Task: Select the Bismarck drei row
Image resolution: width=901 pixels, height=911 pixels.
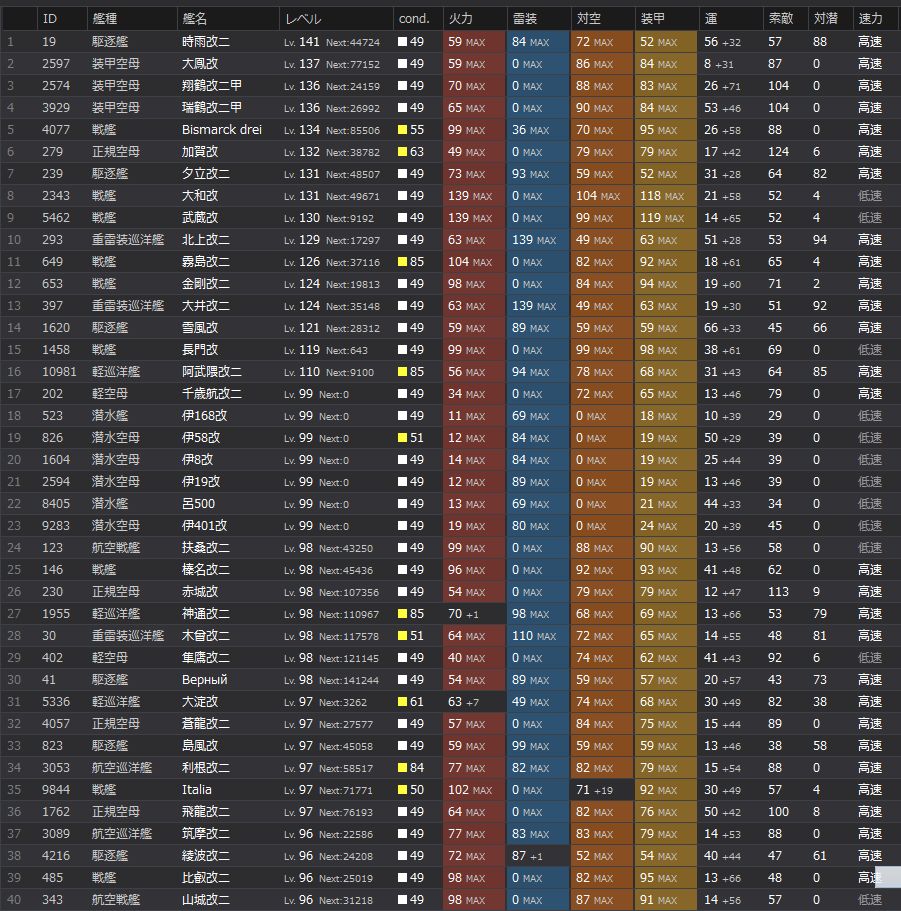Action: pyautogui.click(x=450, y=130)
